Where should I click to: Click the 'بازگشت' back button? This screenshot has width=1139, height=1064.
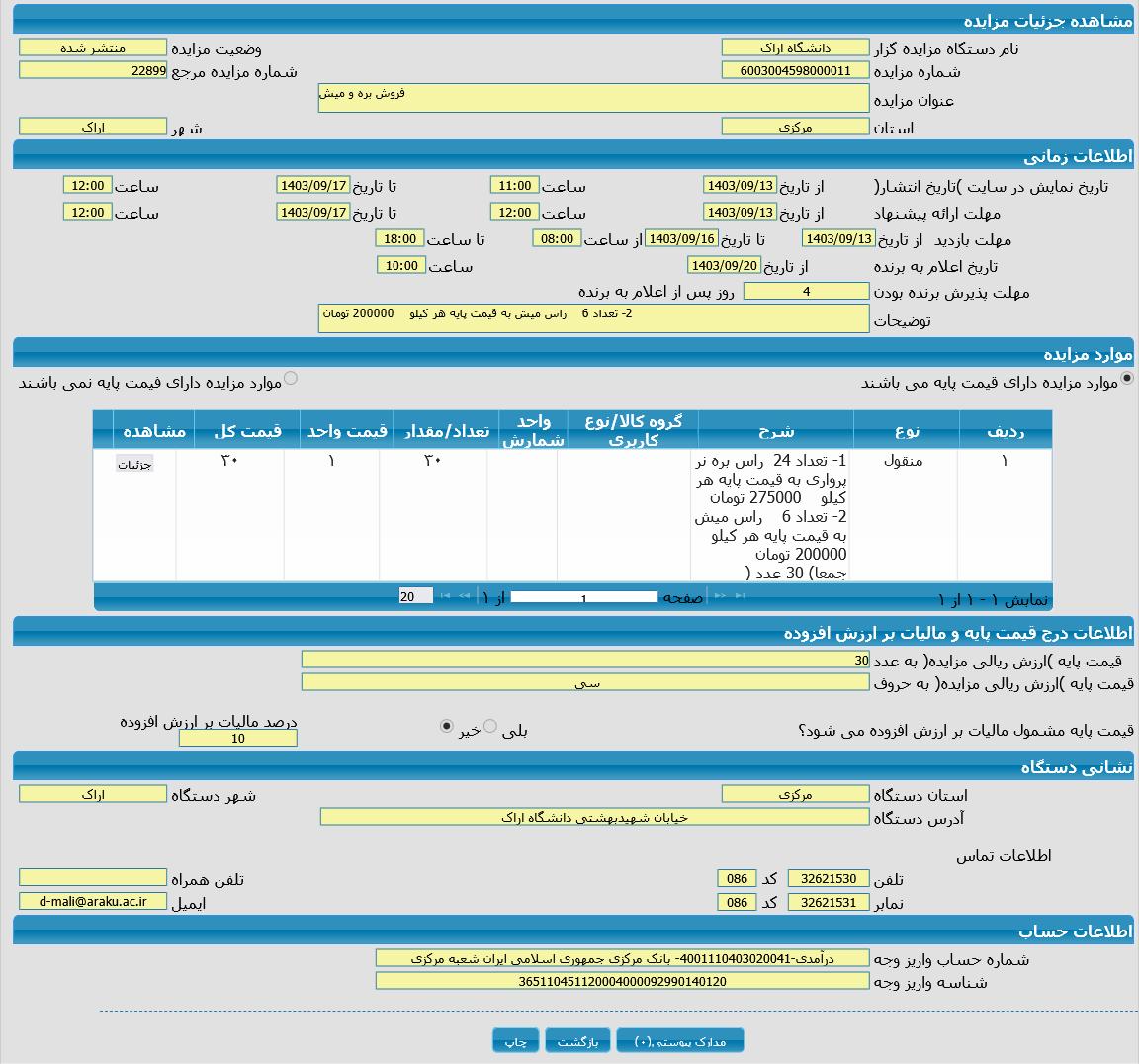pos(577,1041)
